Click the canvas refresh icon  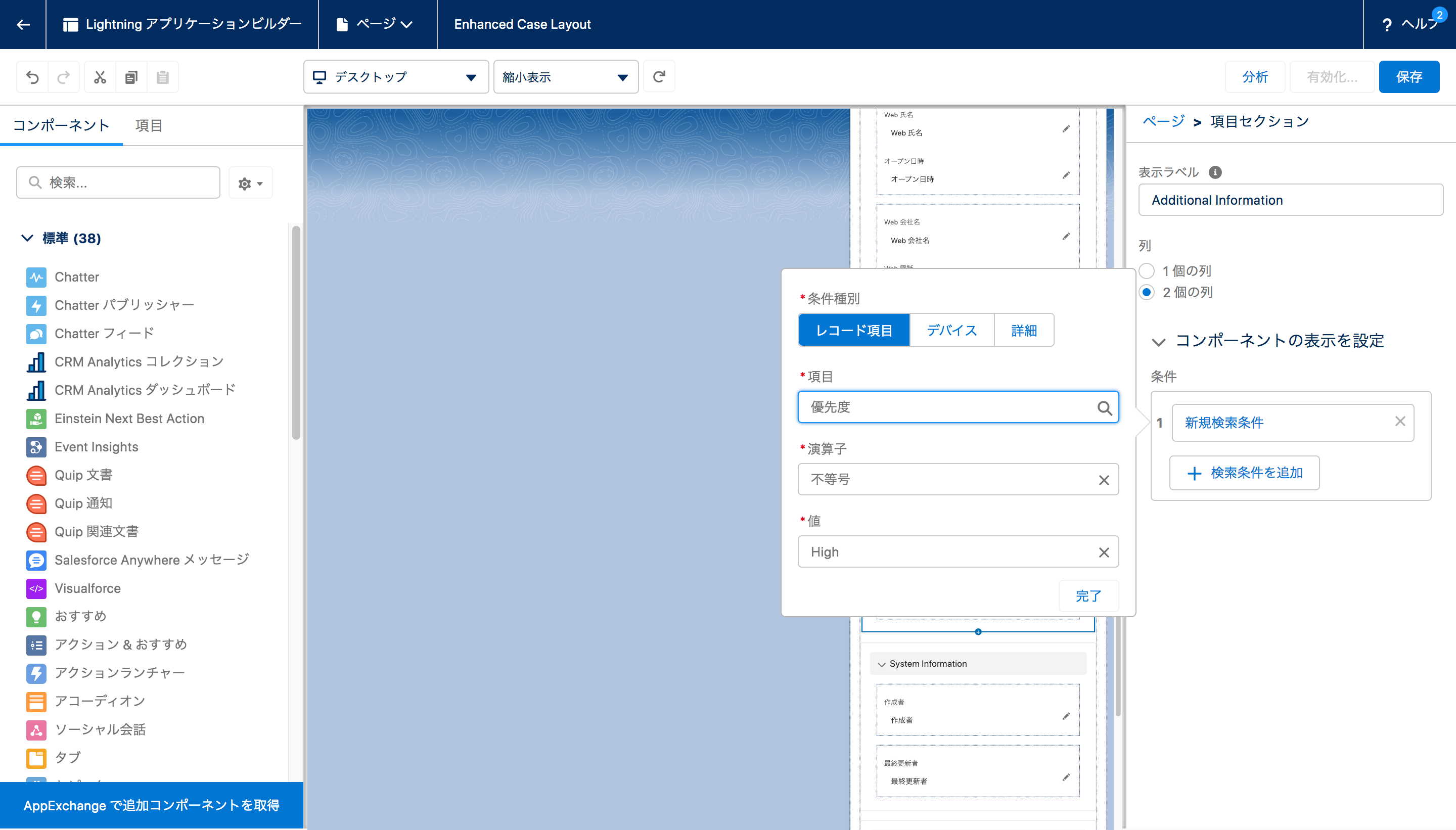659,76
